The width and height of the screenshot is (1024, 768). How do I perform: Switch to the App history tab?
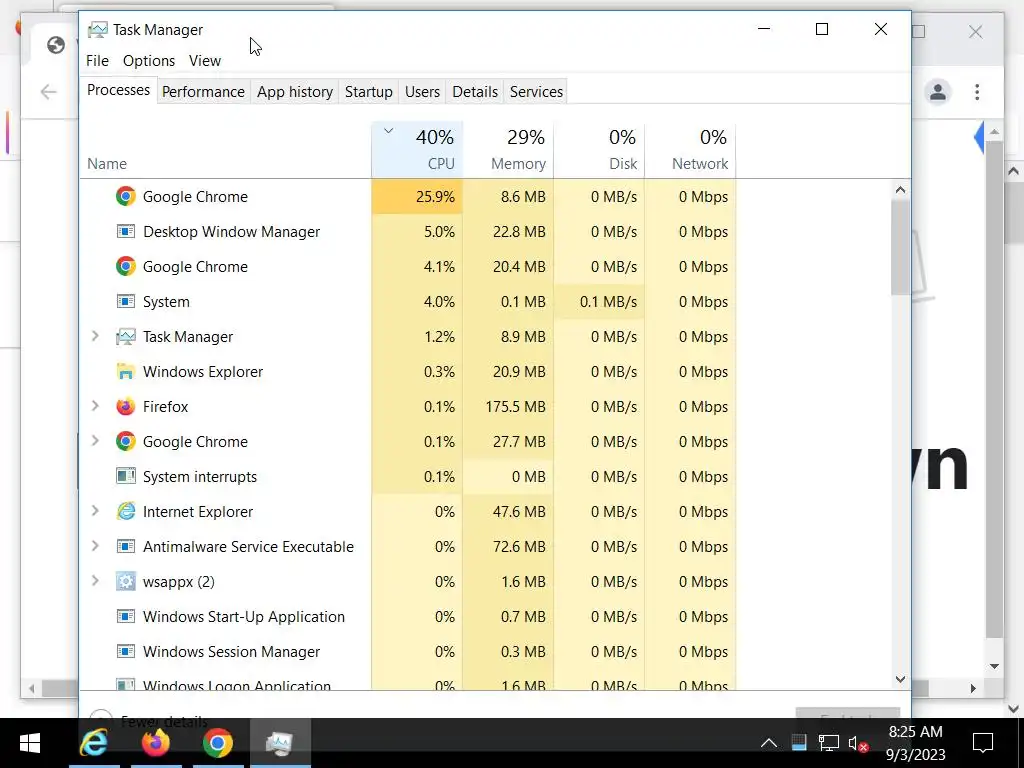[x=295, y=91]
